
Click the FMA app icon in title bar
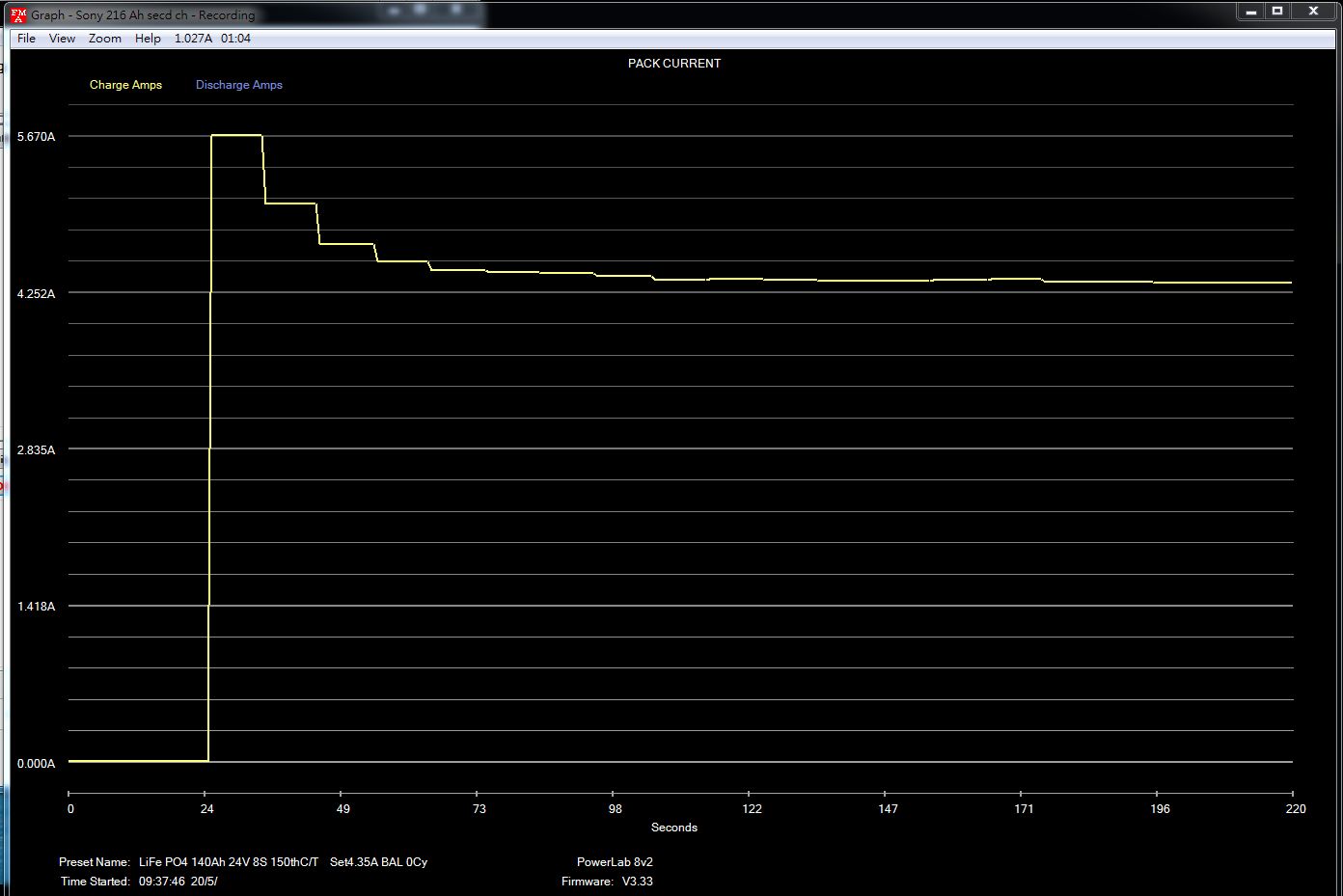(17, 14)
